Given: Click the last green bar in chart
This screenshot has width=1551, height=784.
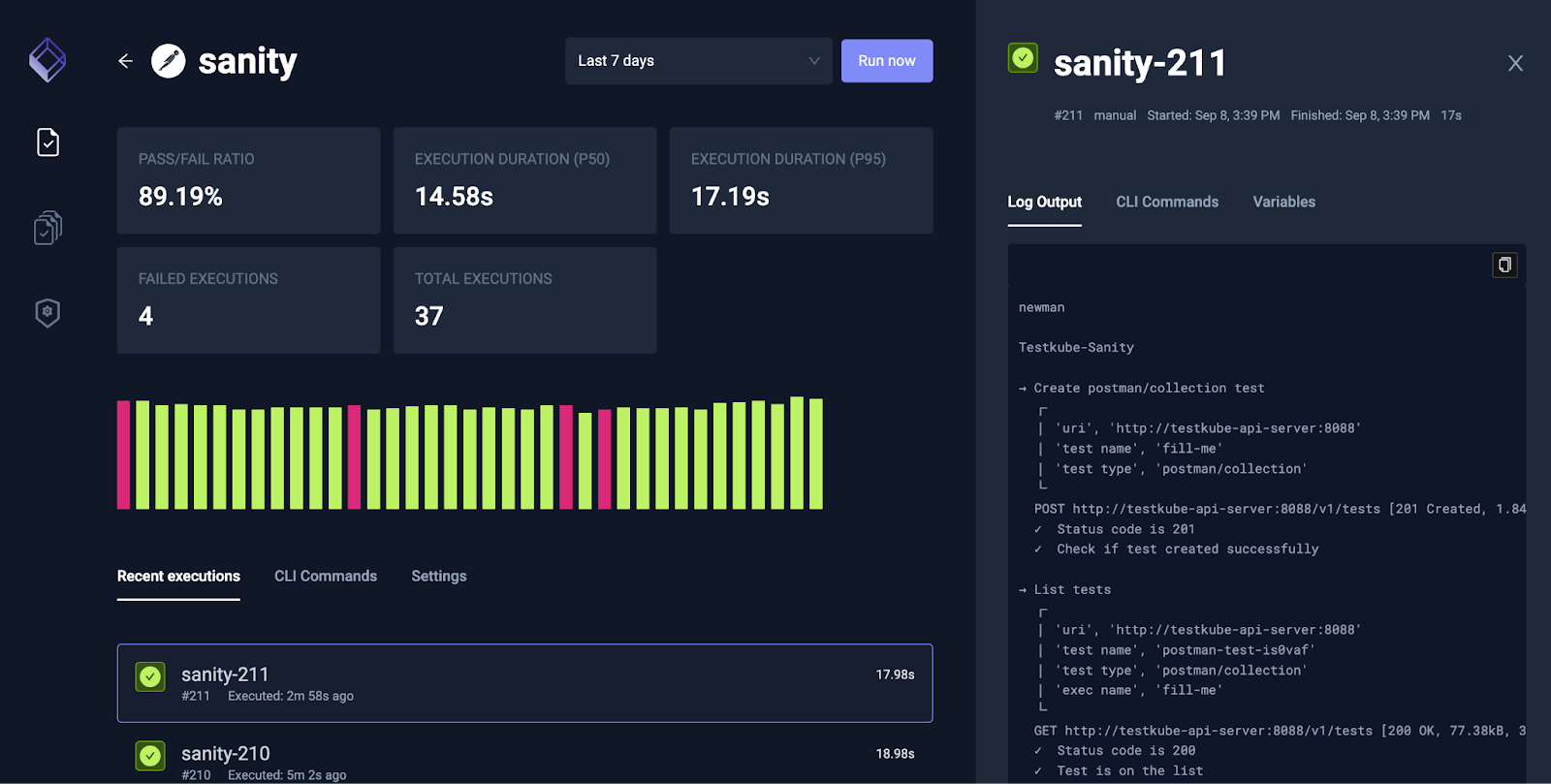Looking at the screenshot, I should tap(816, 454).
